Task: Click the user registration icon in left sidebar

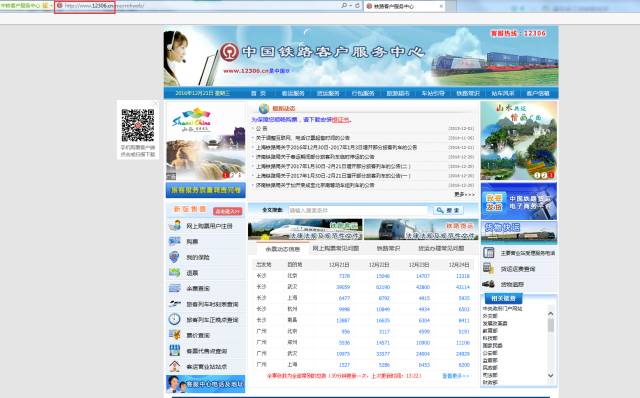Action: tap(175, 225)
